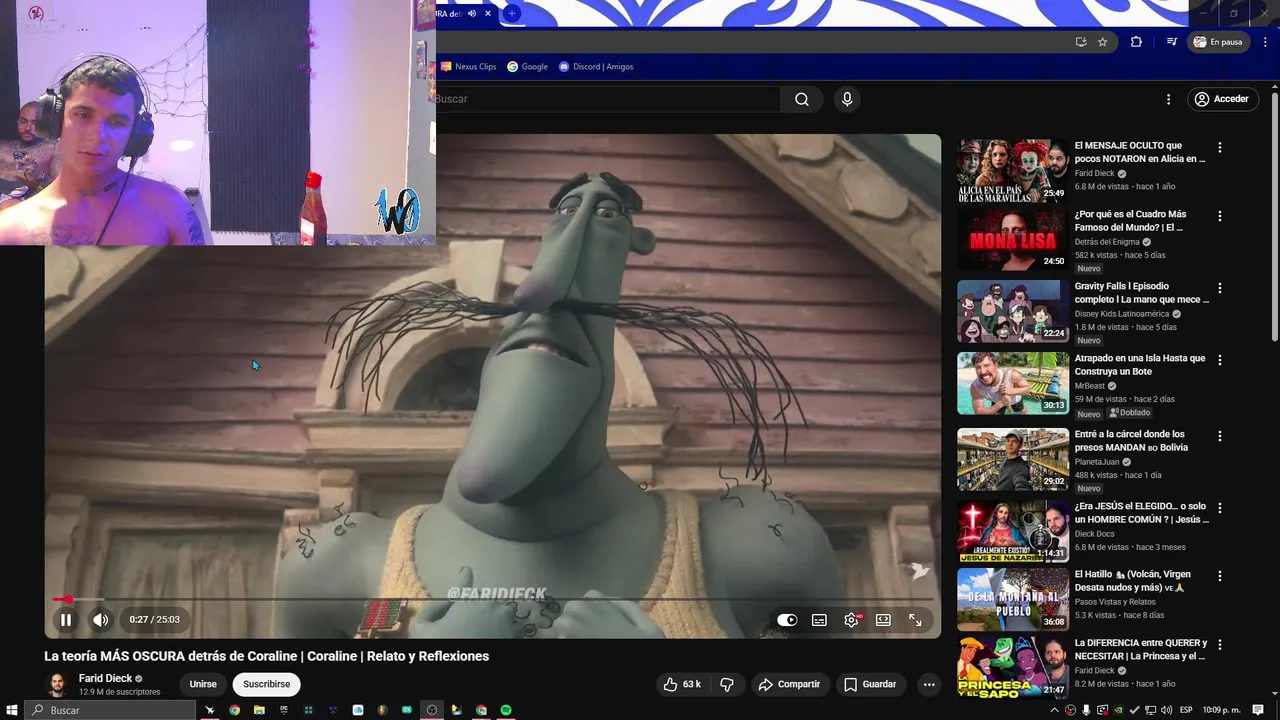Open Chrome icon pinned first on the taskbar

(234, 710)
